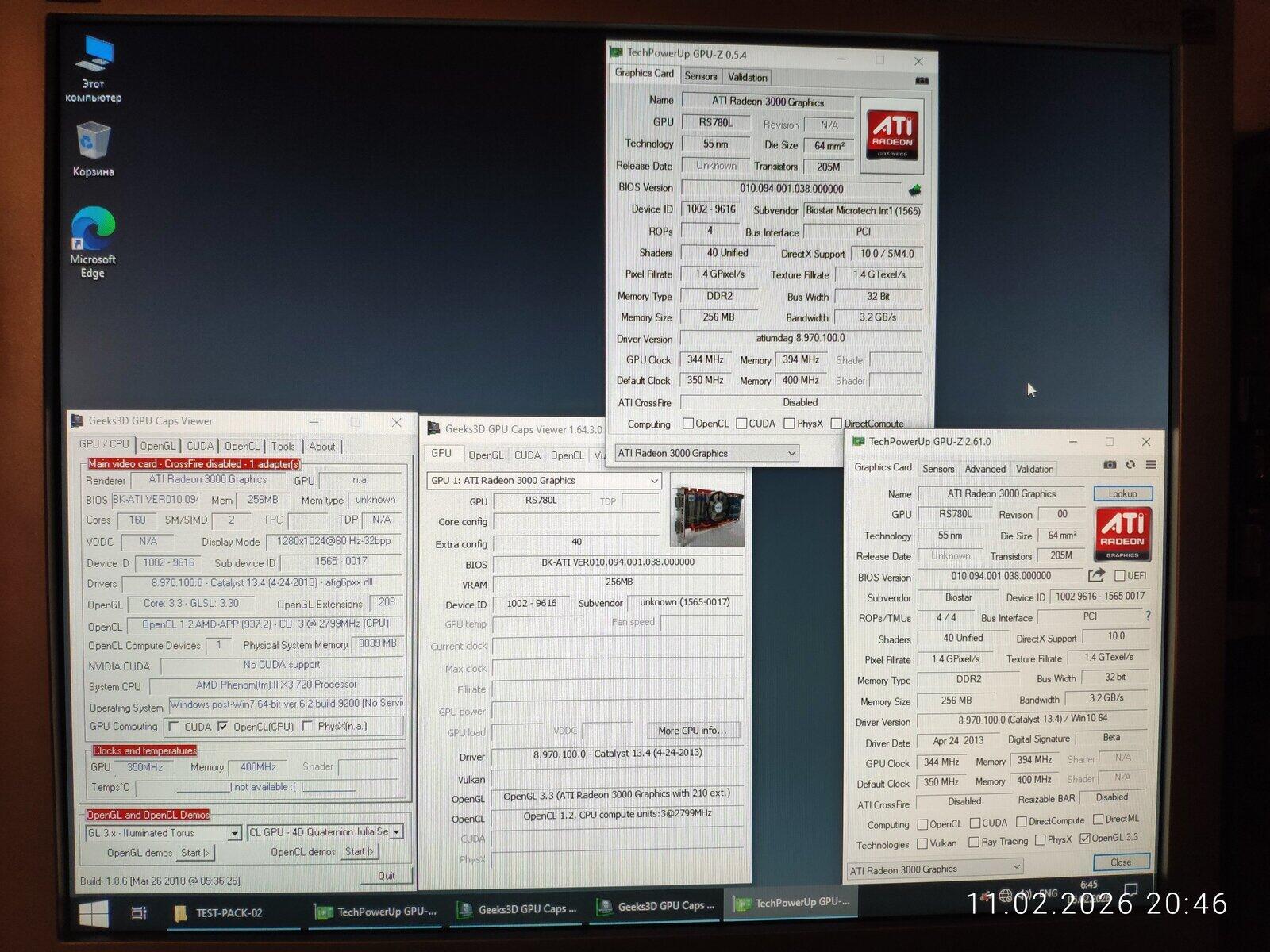Open the OpenGL tab in GPU Caps Viewer 1.64.3.0

click(x=486, y=455)
